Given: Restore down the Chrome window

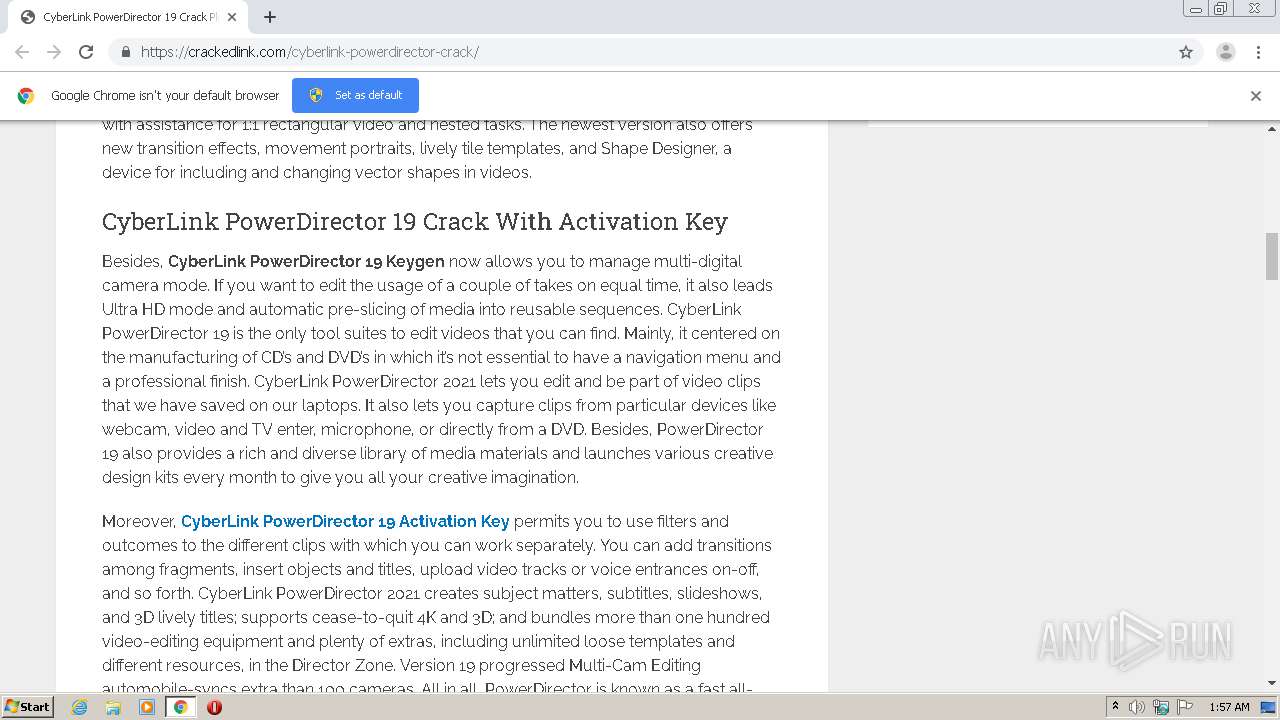Looking at the screenshot, I should point(1220,9).
